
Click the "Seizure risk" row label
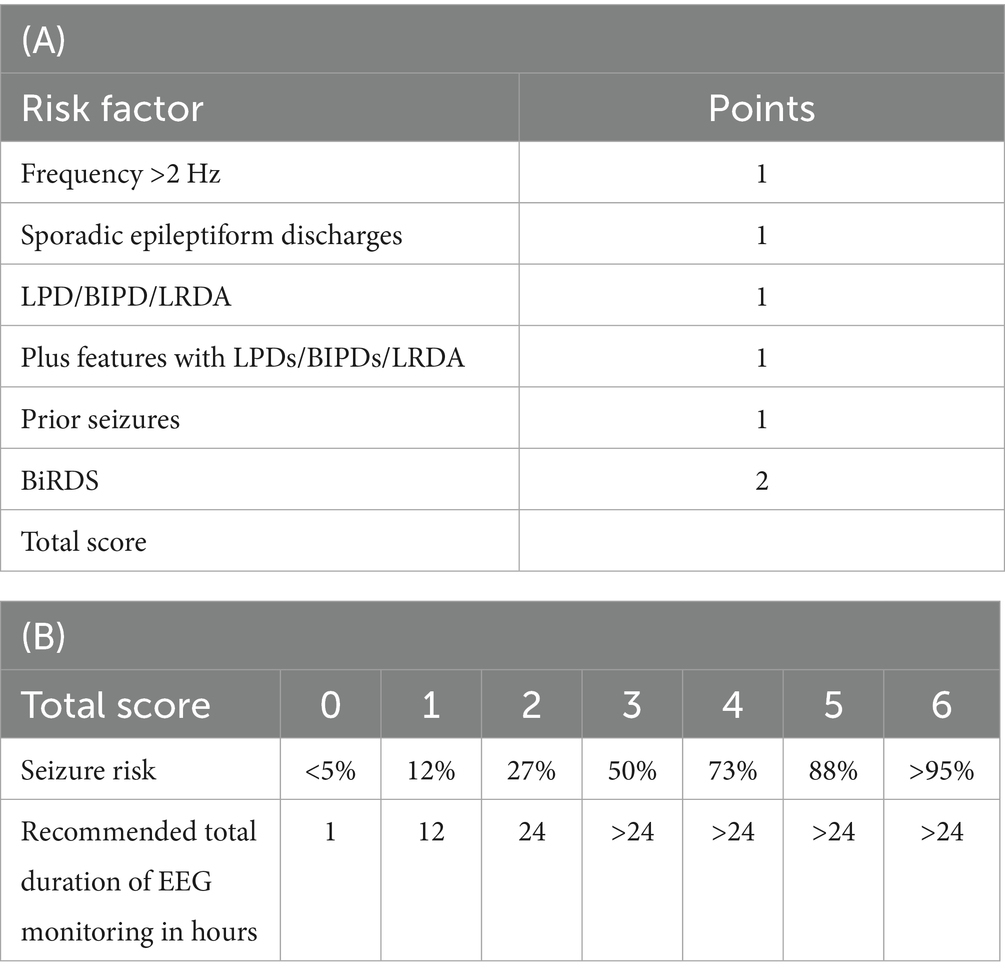[88, 769]
